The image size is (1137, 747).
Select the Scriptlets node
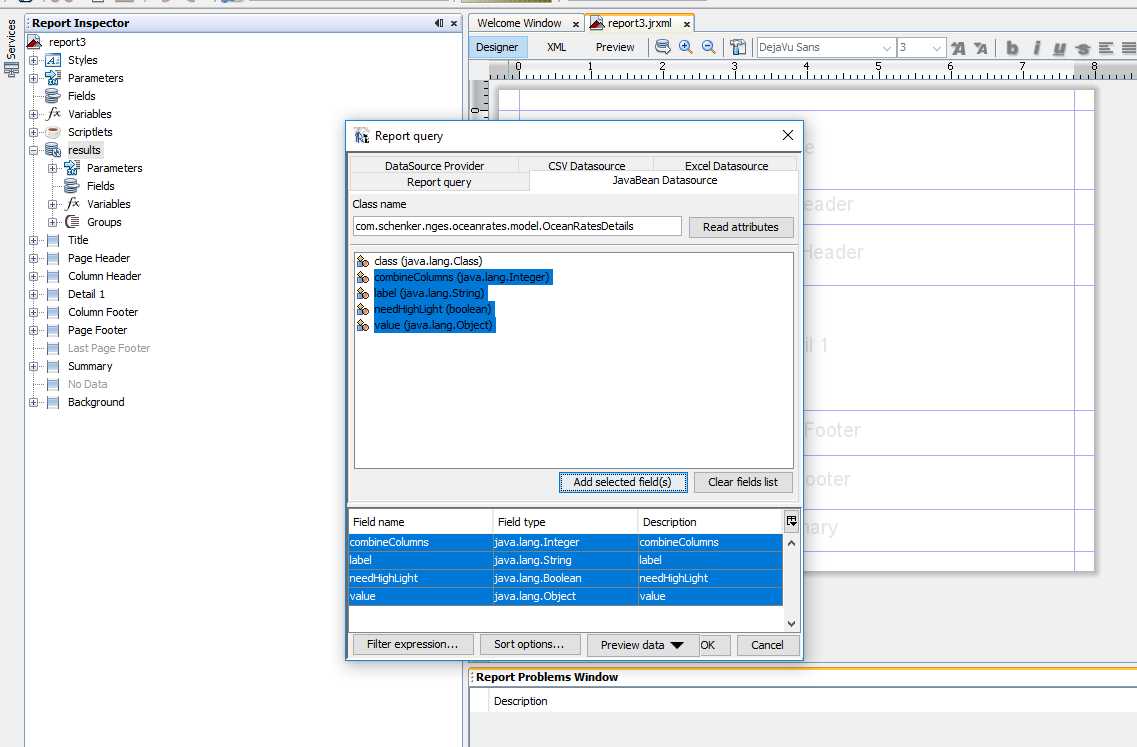click(90, 132)
